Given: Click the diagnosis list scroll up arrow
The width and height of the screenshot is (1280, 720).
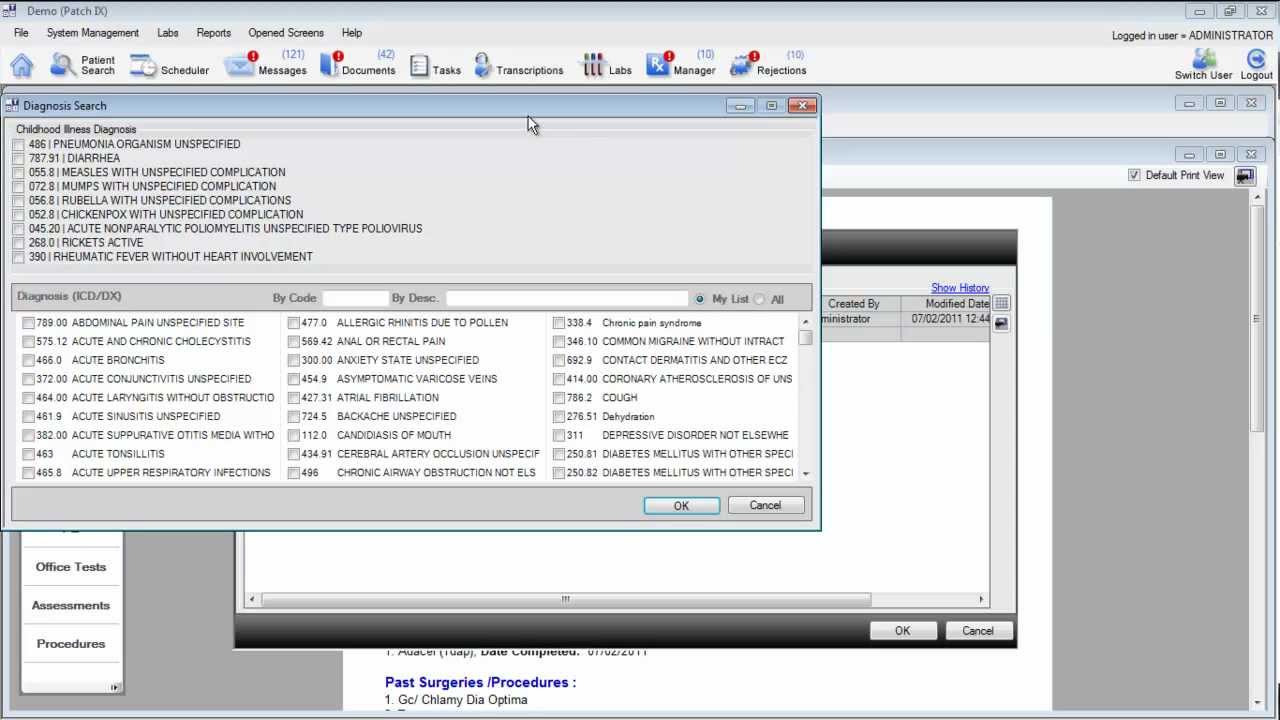Looking at the screenshot, I should click(x=806, y=322).
